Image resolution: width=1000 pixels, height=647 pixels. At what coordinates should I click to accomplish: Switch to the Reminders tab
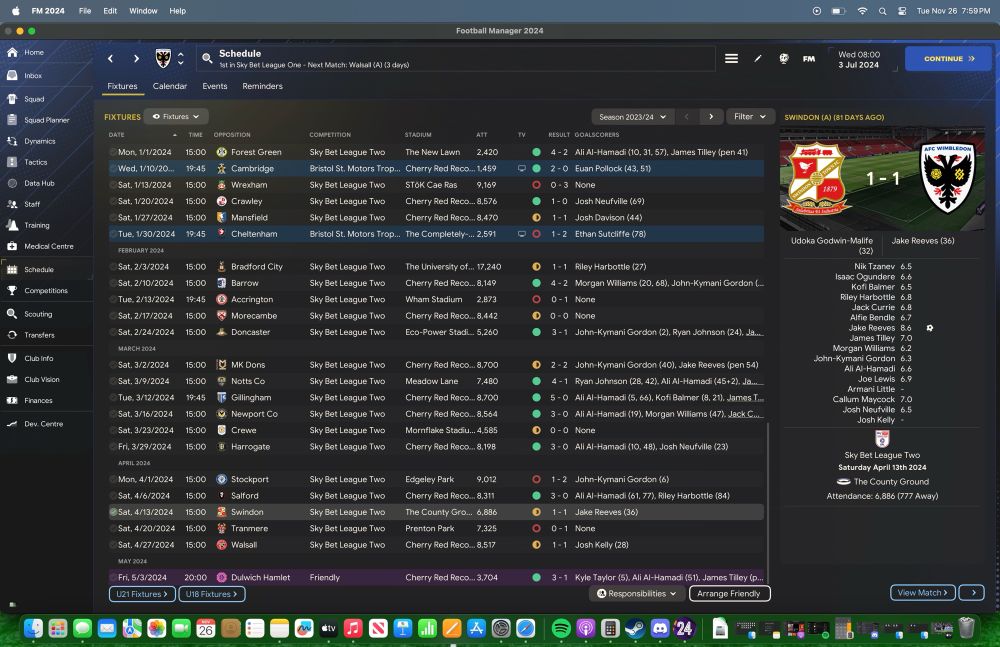(x=262, y=86)
